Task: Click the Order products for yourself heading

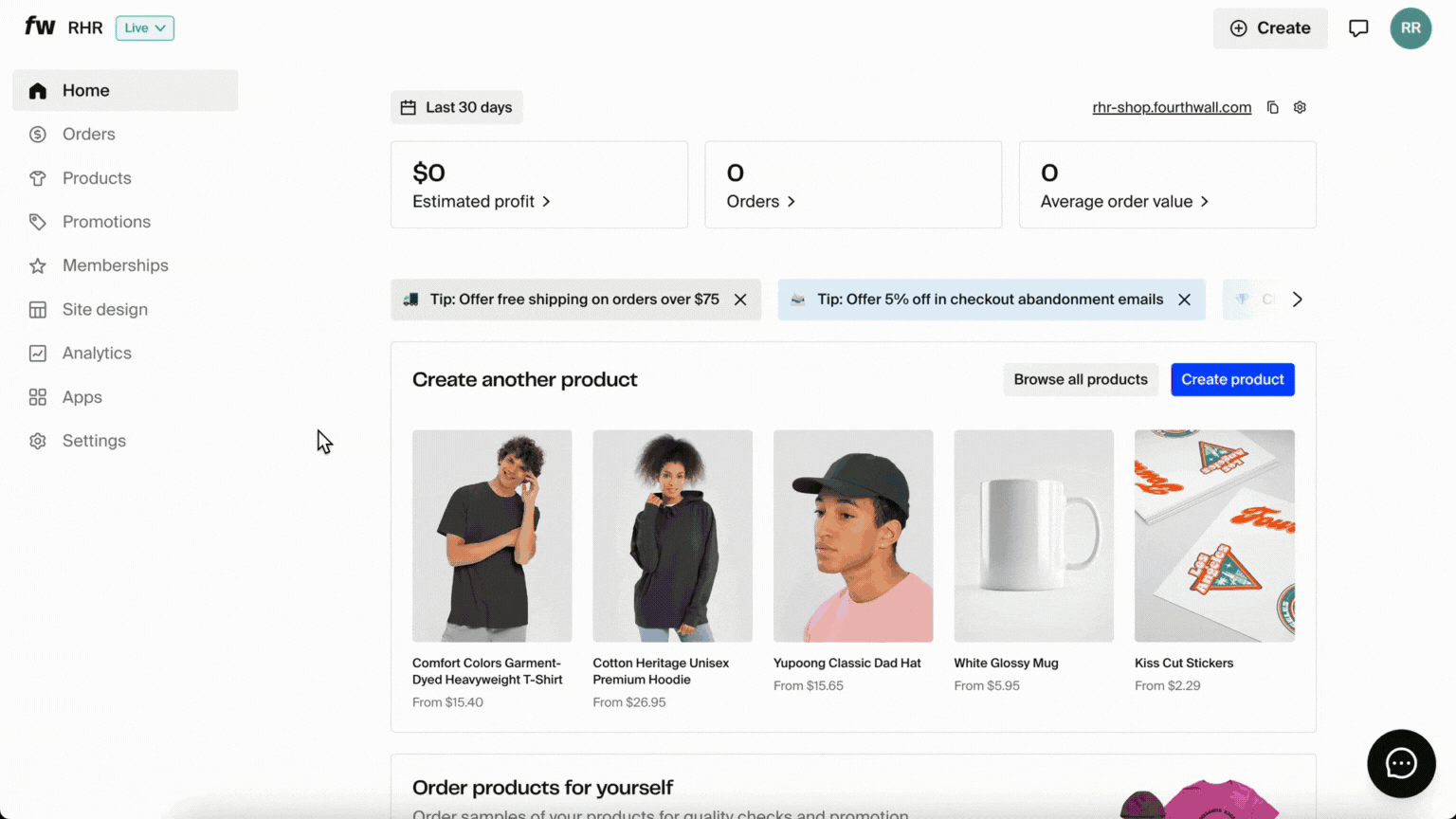Action: click(542, 788)
